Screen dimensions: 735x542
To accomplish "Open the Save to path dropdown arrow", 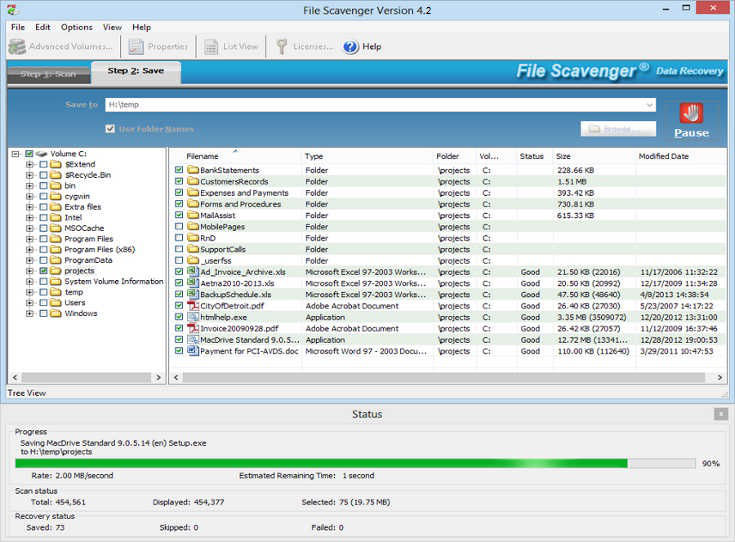I will [649, 105].
